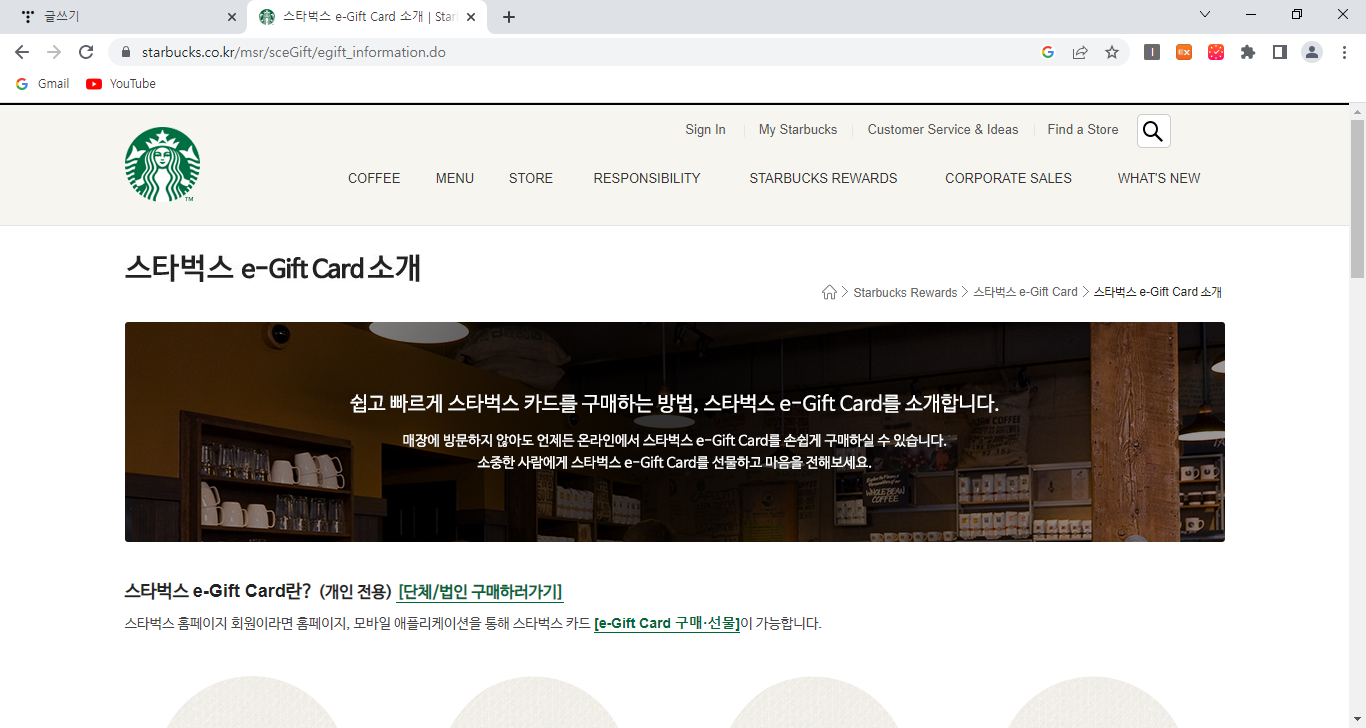
Task: Click the store interior banner image
Action: [675, 432]
